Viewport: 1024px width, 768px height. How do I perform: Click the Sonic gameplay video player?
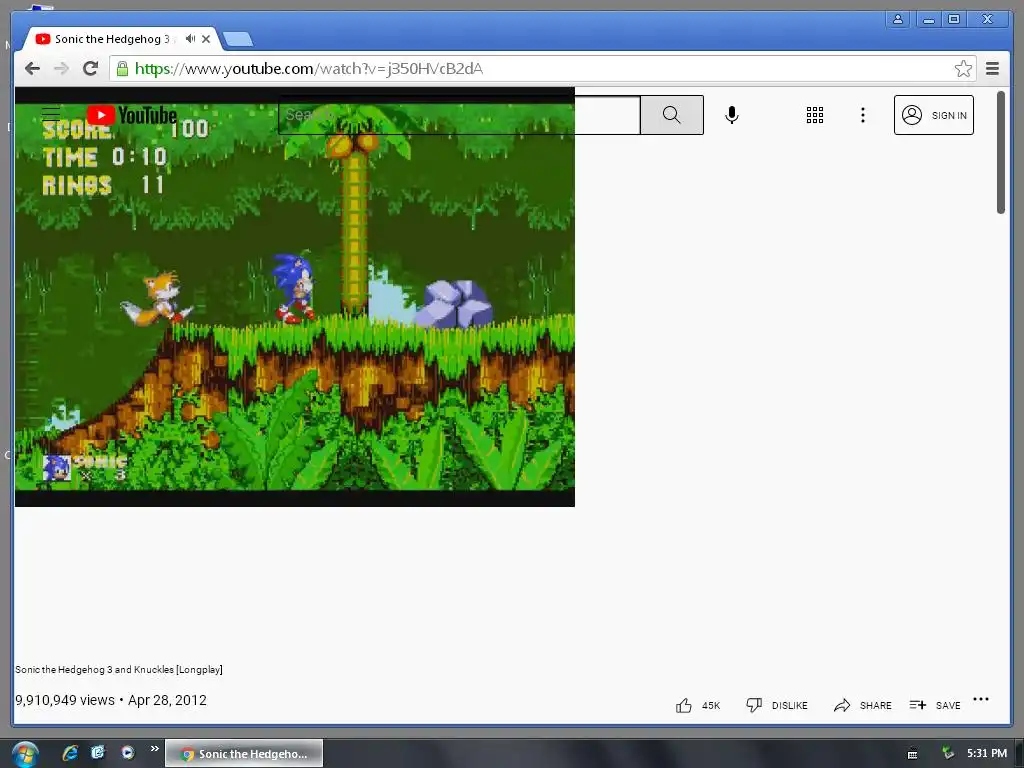pos(295,296)
